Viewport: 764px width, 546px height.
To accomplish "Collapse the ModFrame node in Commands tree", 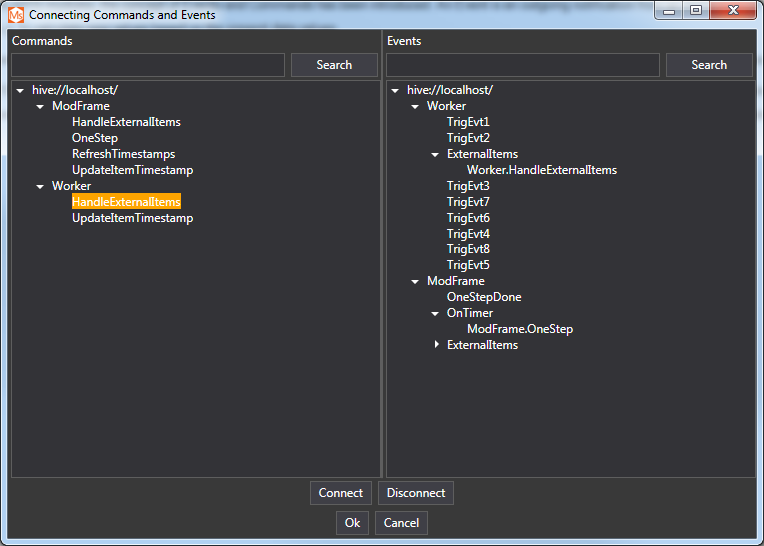I will [40, 106].
